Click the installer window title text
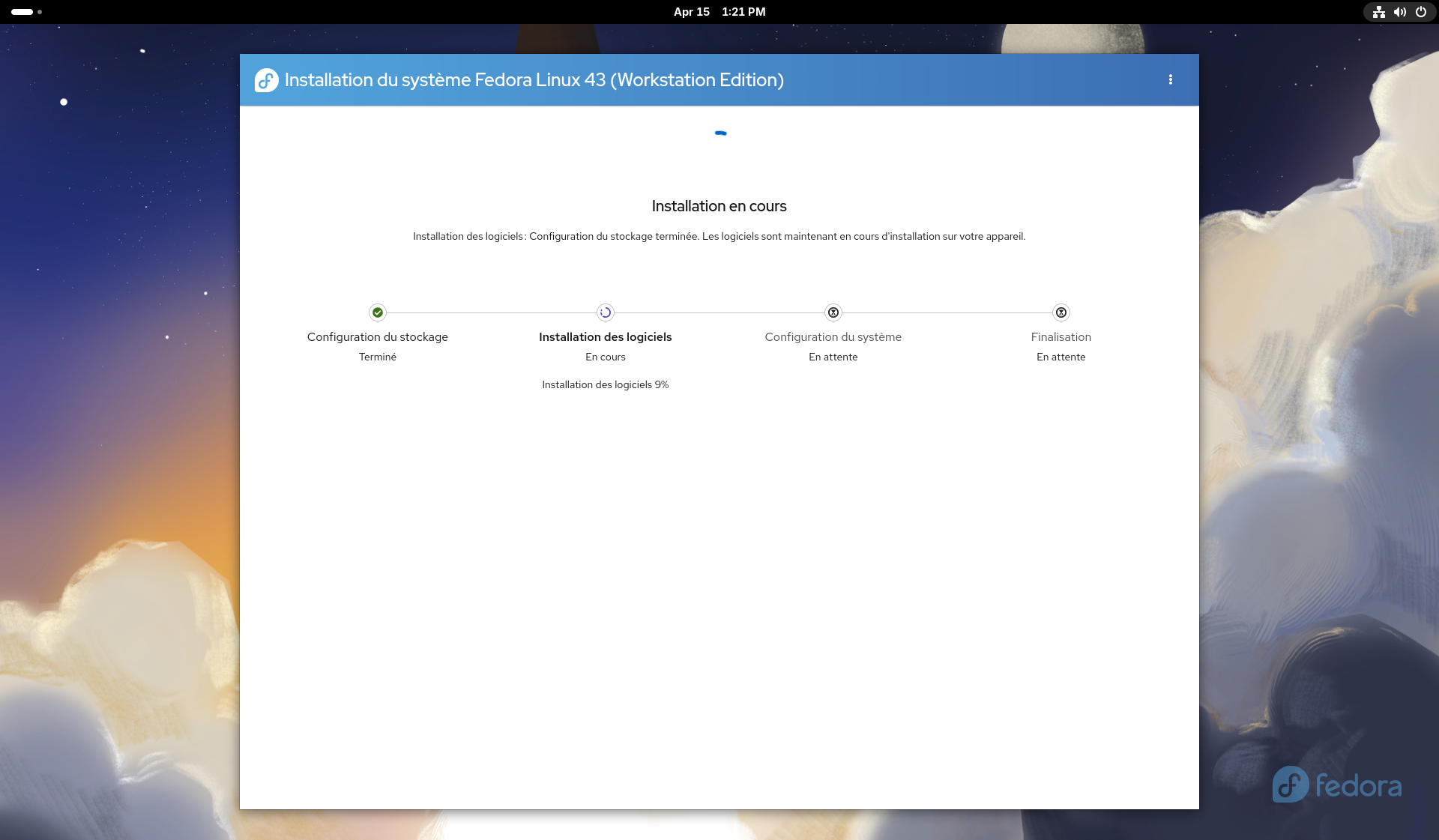 tap(534, 80)
